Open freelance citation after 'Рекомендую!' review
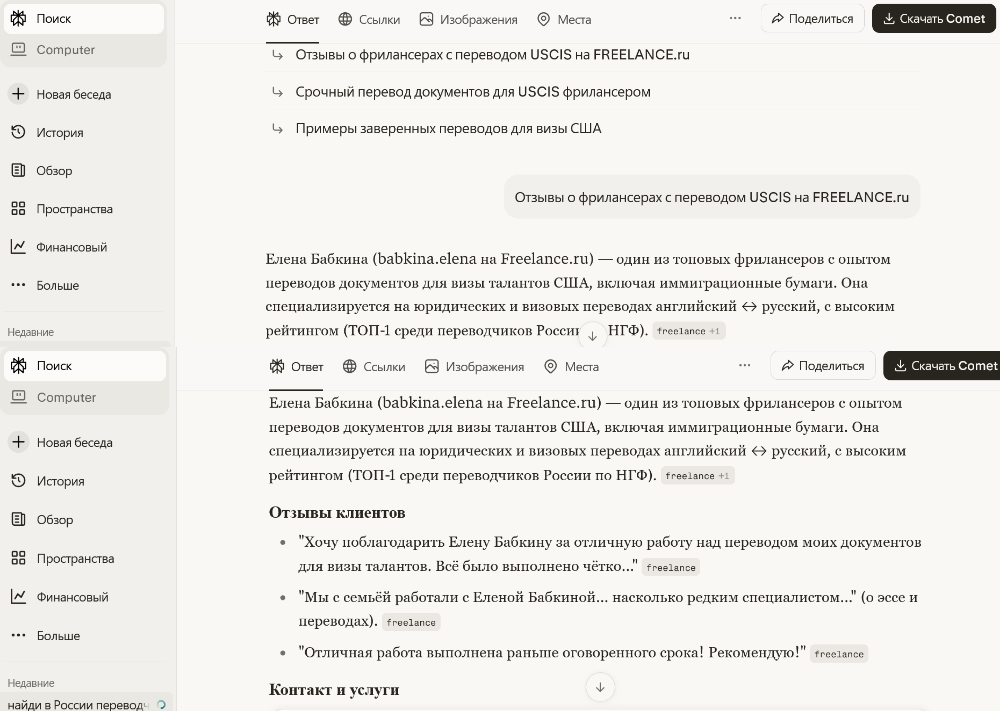This screenshot has height=711, width=1000. coord(838,654)
